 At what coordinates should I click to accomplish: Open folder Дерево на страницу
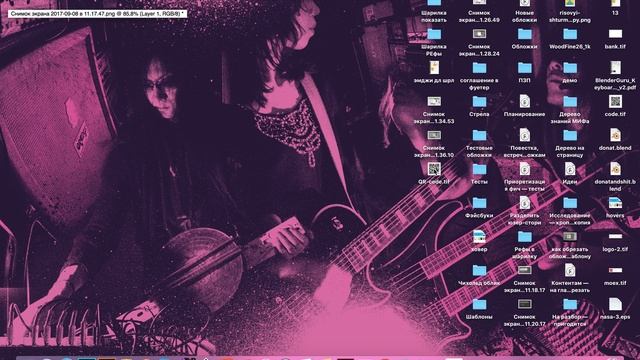tap(570, 135)
